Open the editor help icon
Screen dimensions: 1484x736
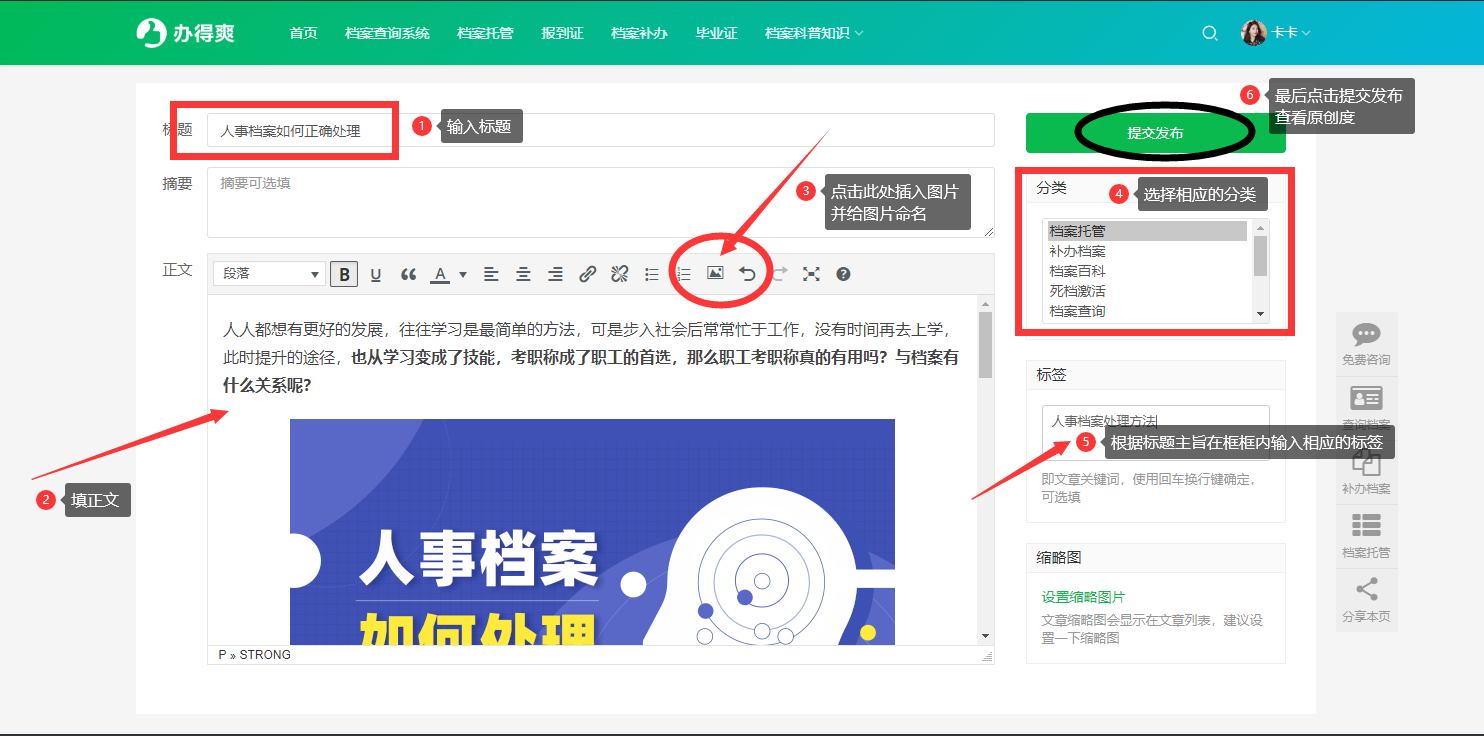pos(843,274)
